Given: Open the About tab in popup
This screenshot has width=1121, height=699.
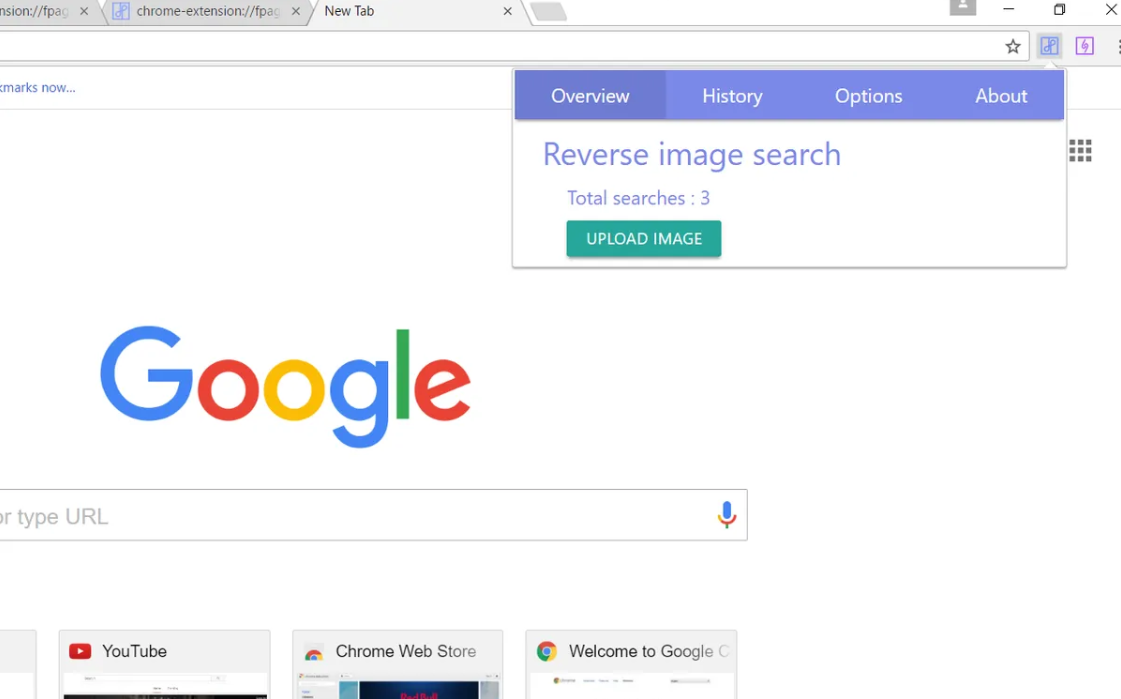Looking at the screenshot, I should (x=1001, y=95).
